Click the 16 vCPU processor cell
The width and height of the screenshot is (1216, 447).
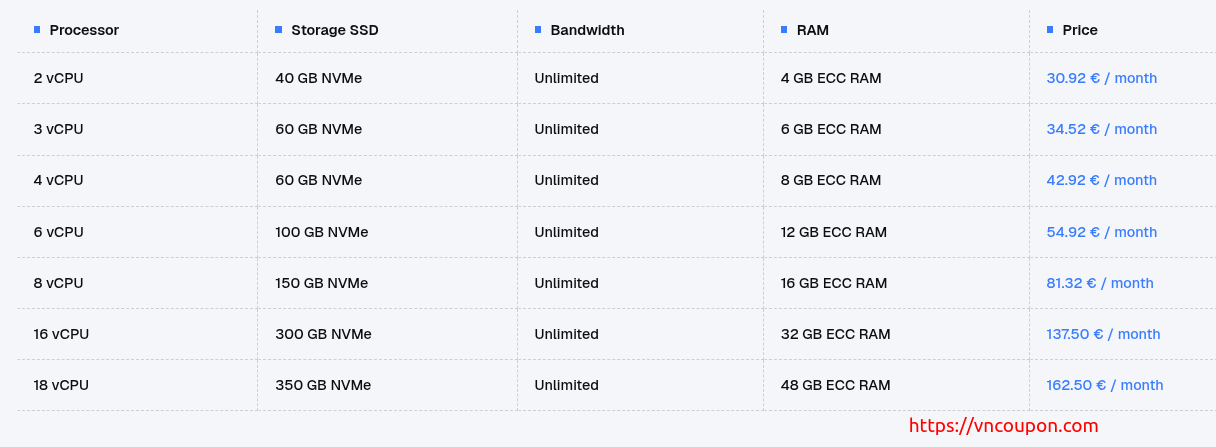click(x=61, y=334)
